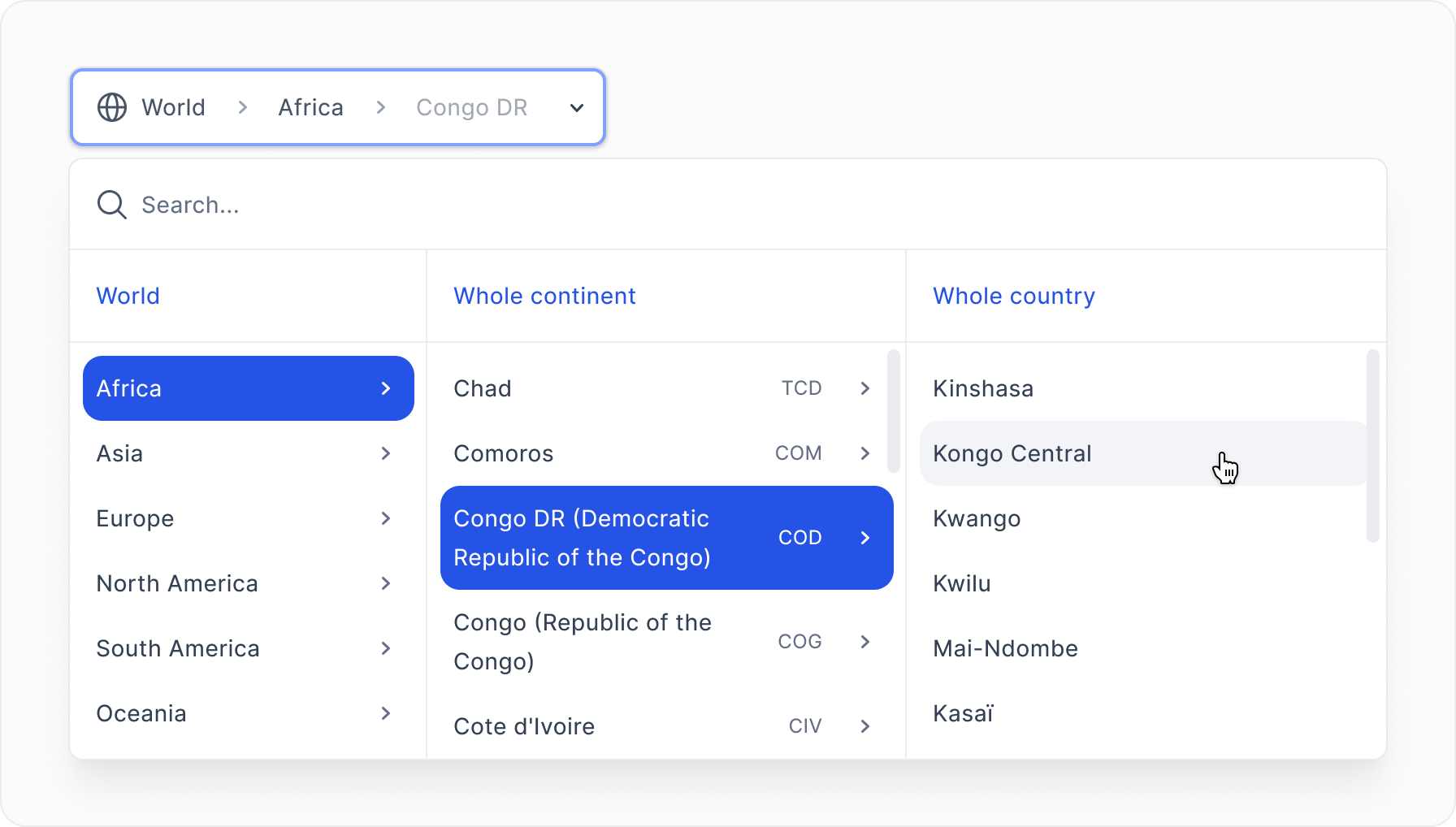Click the arrow beside North America
Image resolution: width=1456 pixels, height=827 pixels.
pyautogui.click(x=386, y=583)
